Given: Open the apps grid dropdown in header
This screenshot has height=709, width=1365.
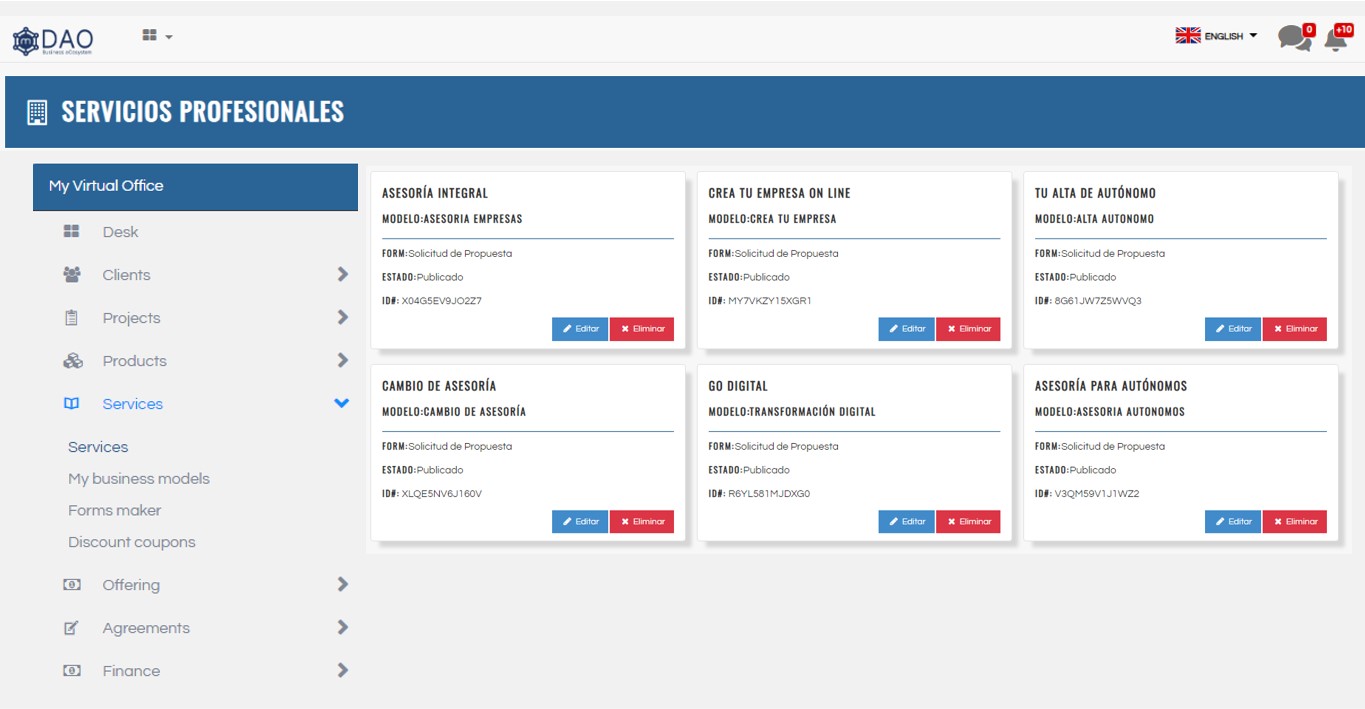Looking at the screenshot, I should pos(157,36).
